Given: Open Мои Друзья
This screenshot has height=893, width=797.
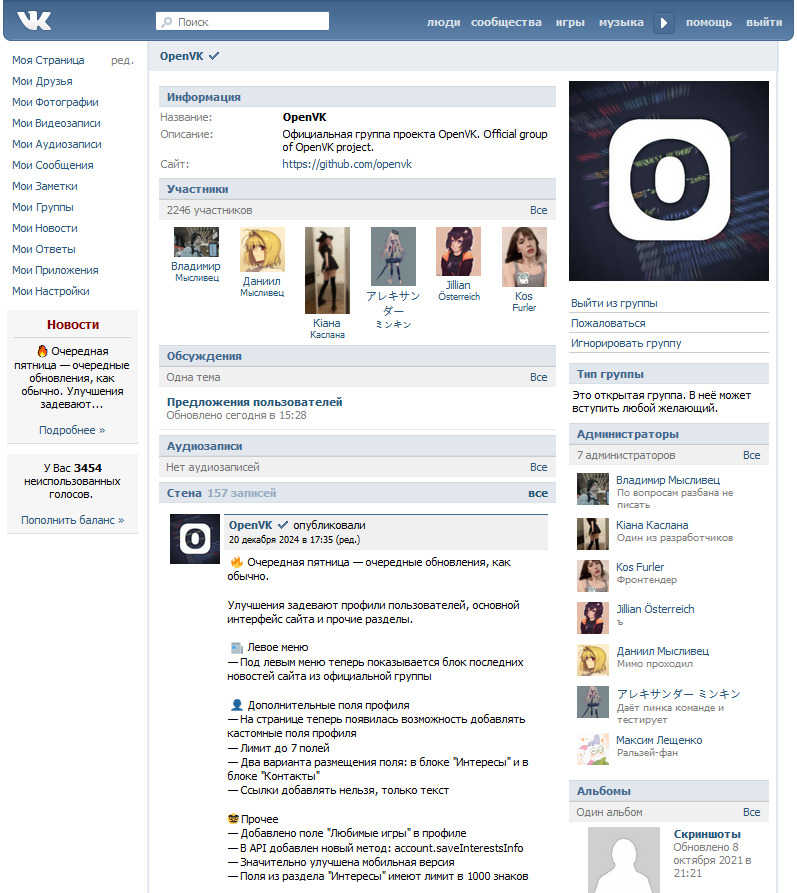Looking at the screenshot, I should [42, 81].
